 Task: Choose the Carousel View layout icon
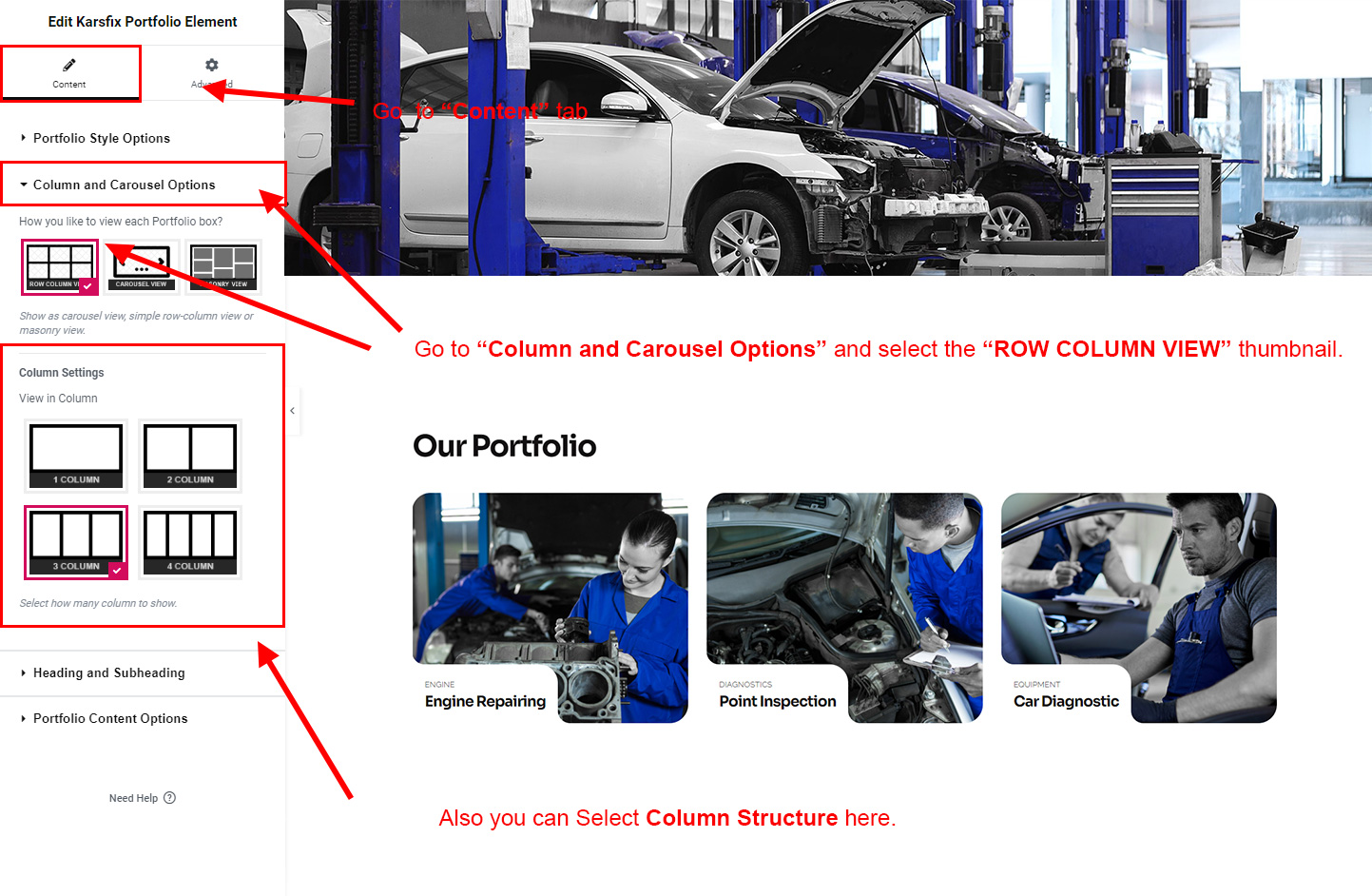pos(142,267)
